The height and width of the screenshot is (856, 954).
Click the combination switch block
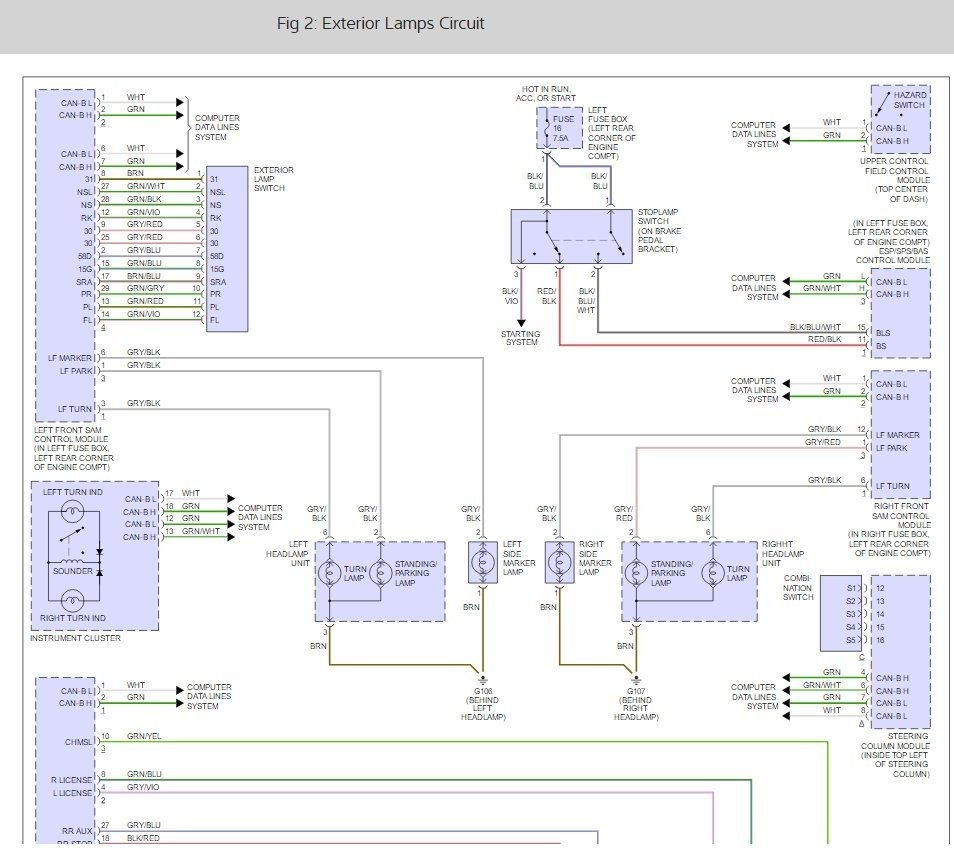[840, 613]
